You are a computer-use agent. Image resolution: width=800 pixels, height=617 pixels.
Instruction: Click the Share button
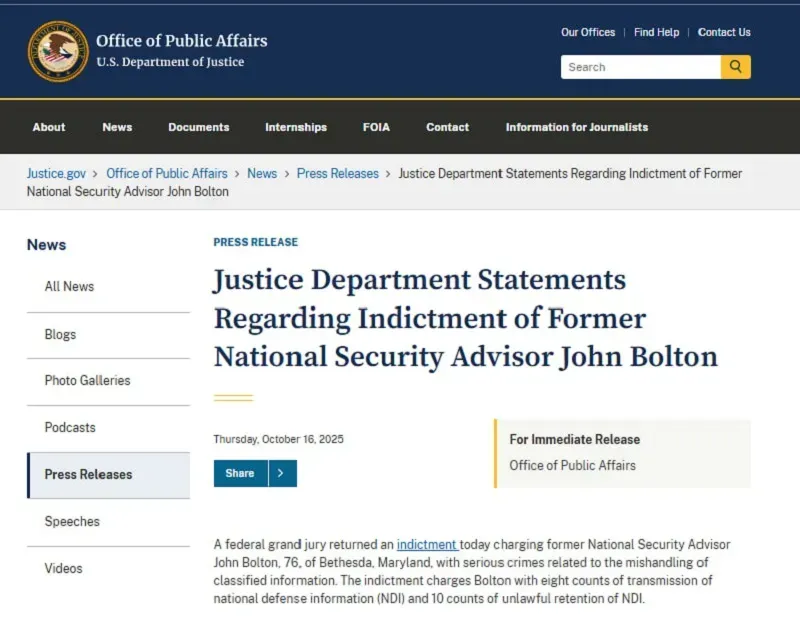[x=240, y=473]
